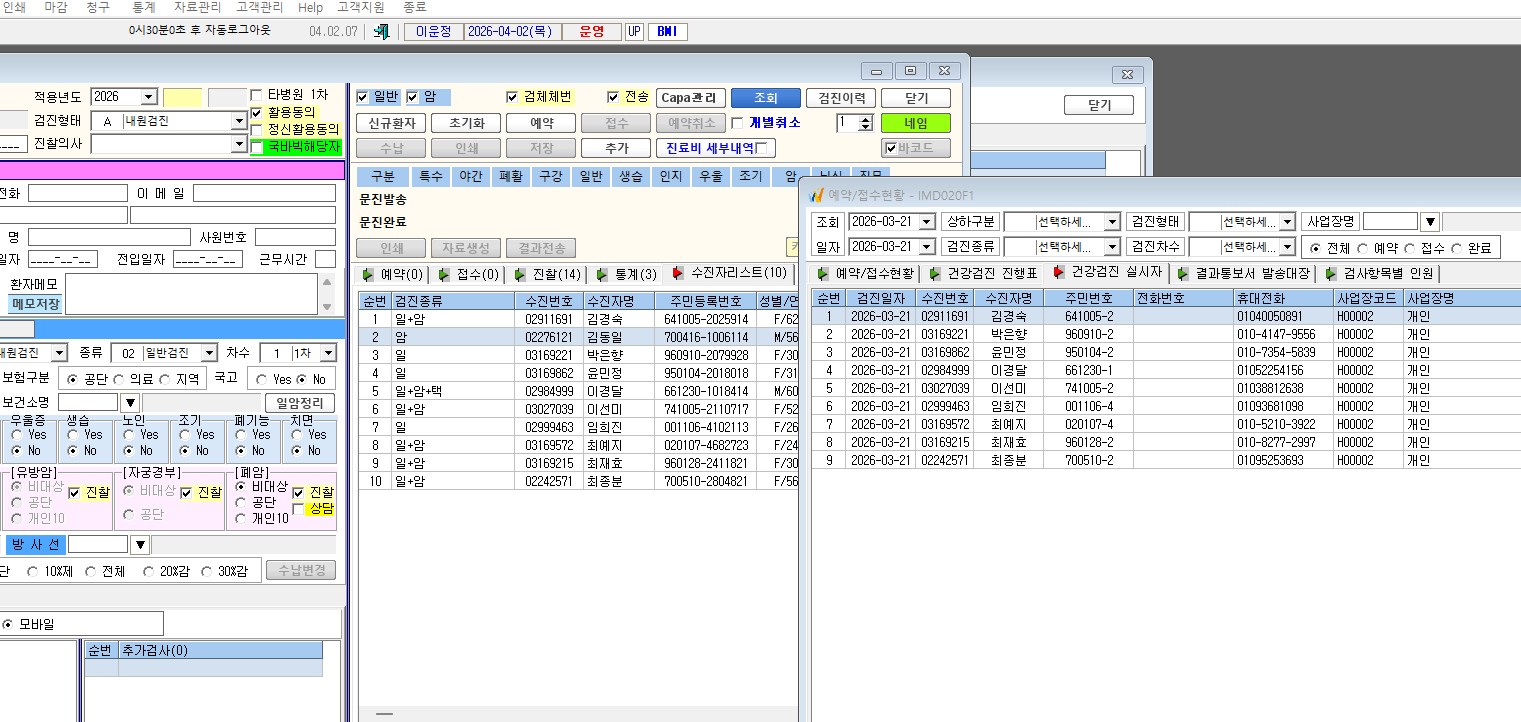
Task: Expand the 사업장명 black arrow dropdown
Action: tap(1430, 222)
